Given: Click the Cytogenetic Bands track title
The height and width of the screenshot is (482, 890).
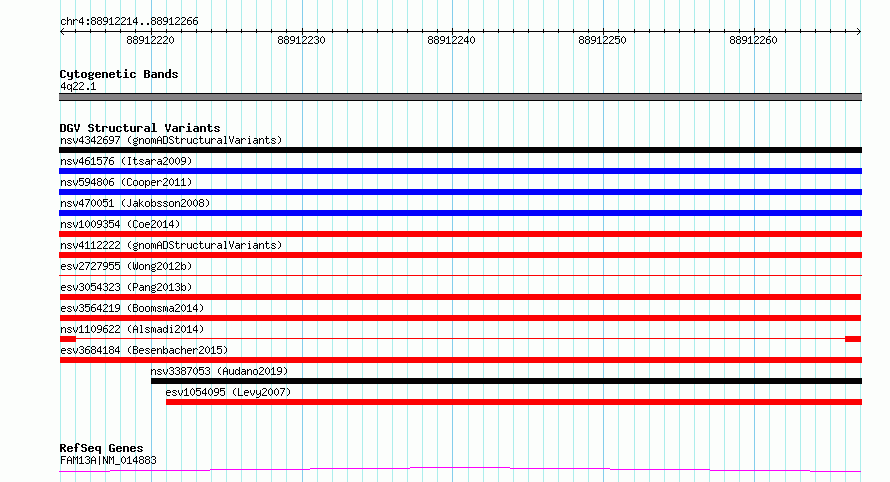Looking at the screenshot, I should 119,74.
